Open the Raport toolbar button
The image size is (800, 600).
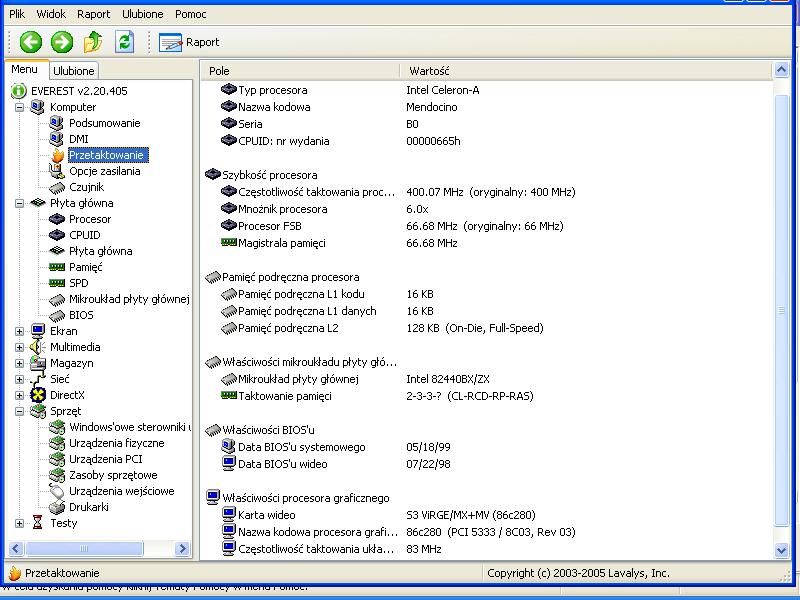click(189, 42)
